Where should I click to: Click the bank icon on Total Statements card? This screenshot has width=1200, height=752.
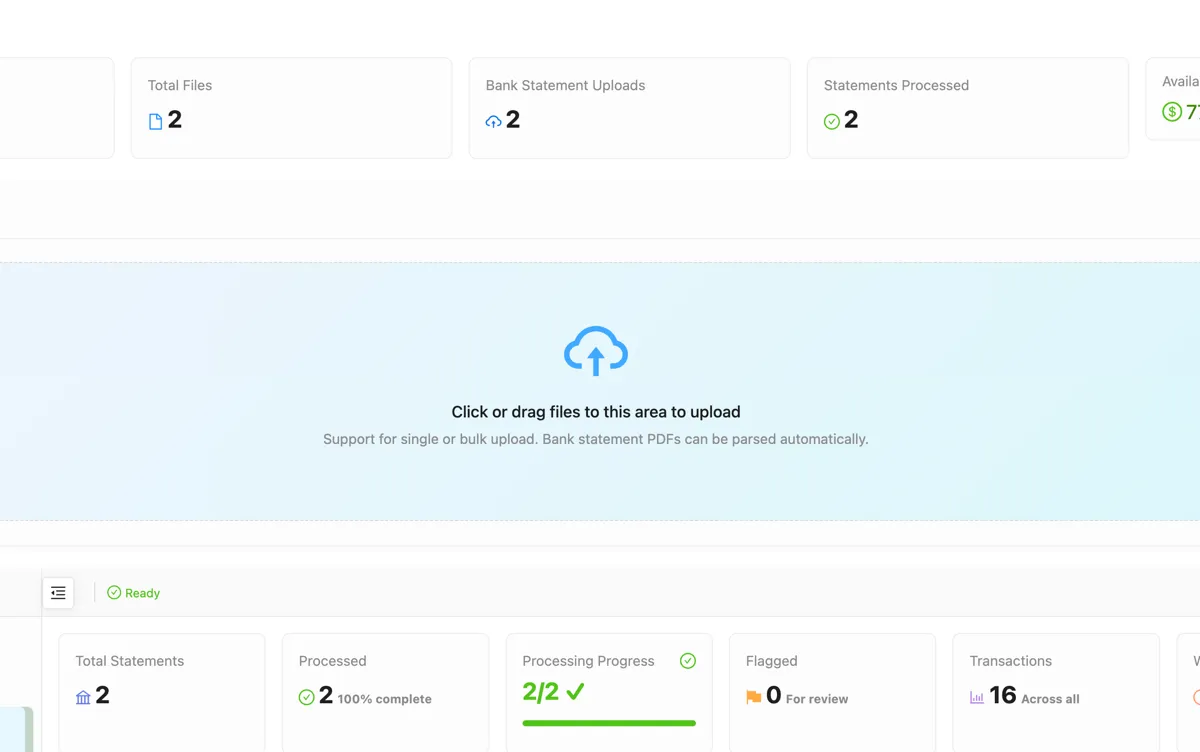[x=82, y=697]
